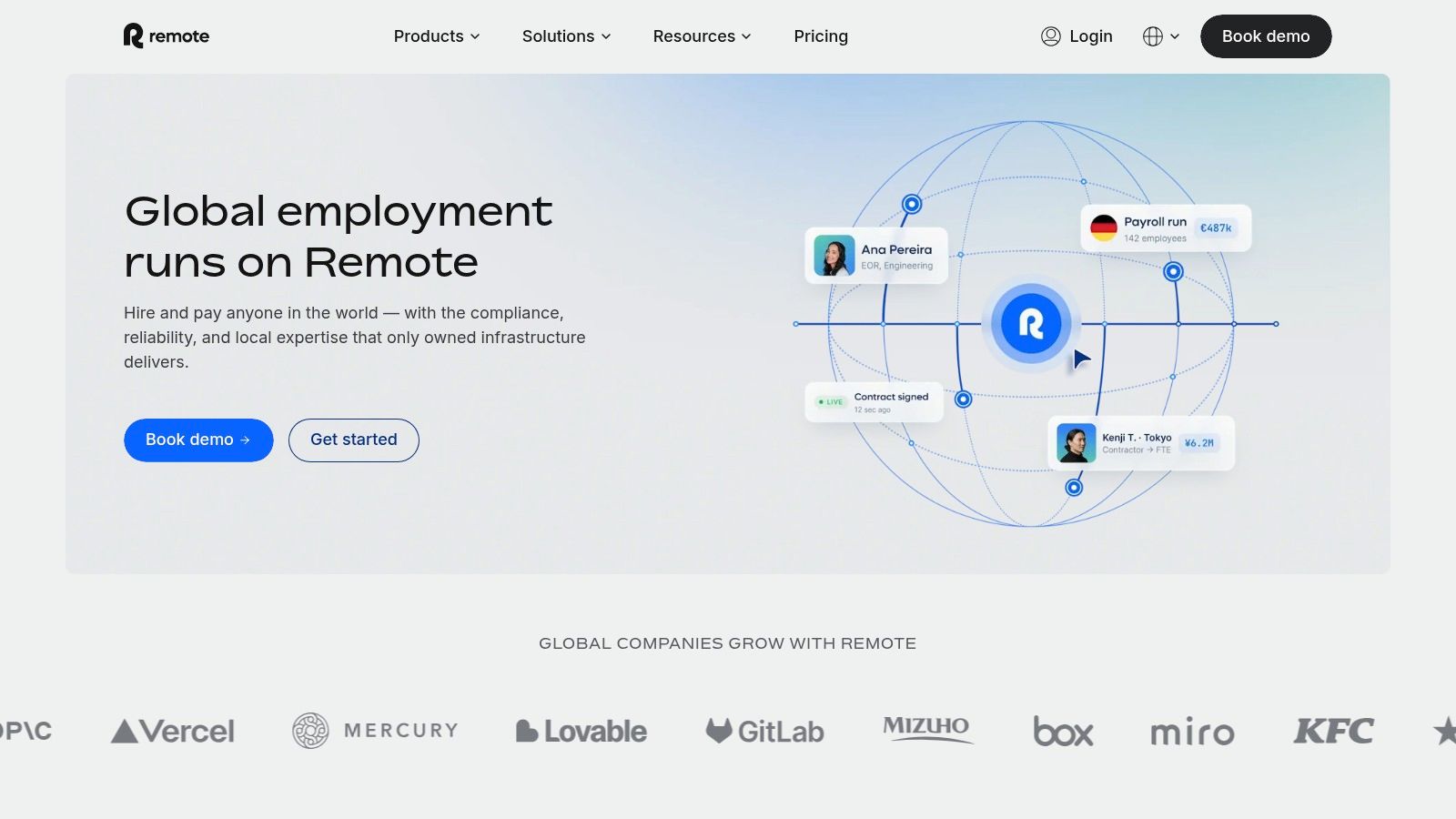Click the Mercury logo
This screenshot has width=1456, height=819.
(375, 731)
